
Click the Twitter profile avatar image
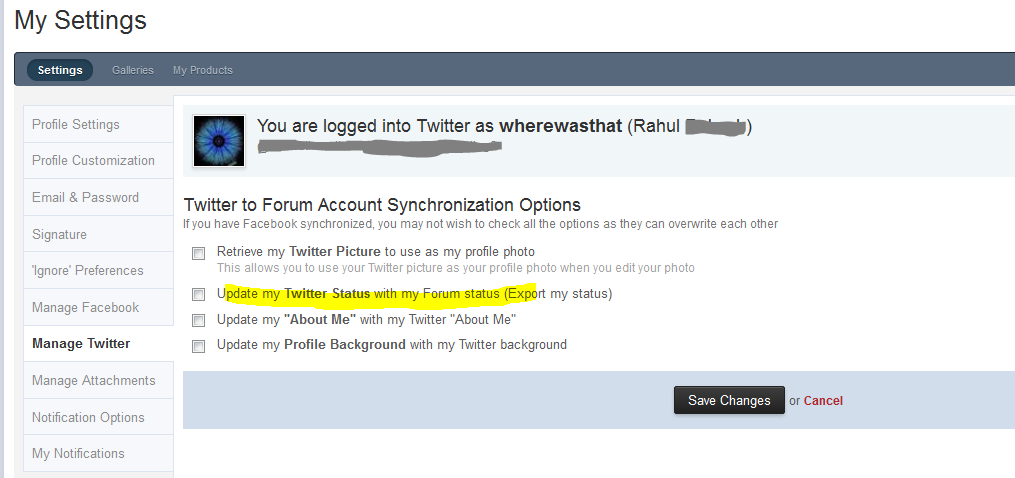click(219, 141)
